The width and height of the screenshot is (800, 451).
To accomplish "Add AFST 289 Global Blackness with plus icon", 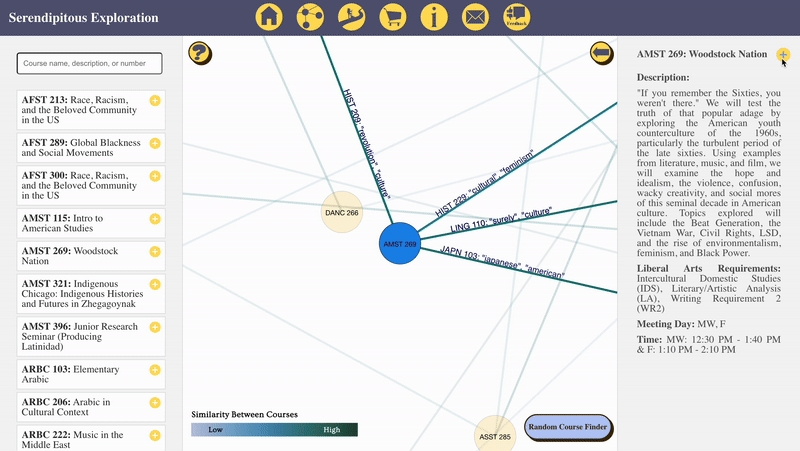I will pyautogui.click(x=155, y=143).
